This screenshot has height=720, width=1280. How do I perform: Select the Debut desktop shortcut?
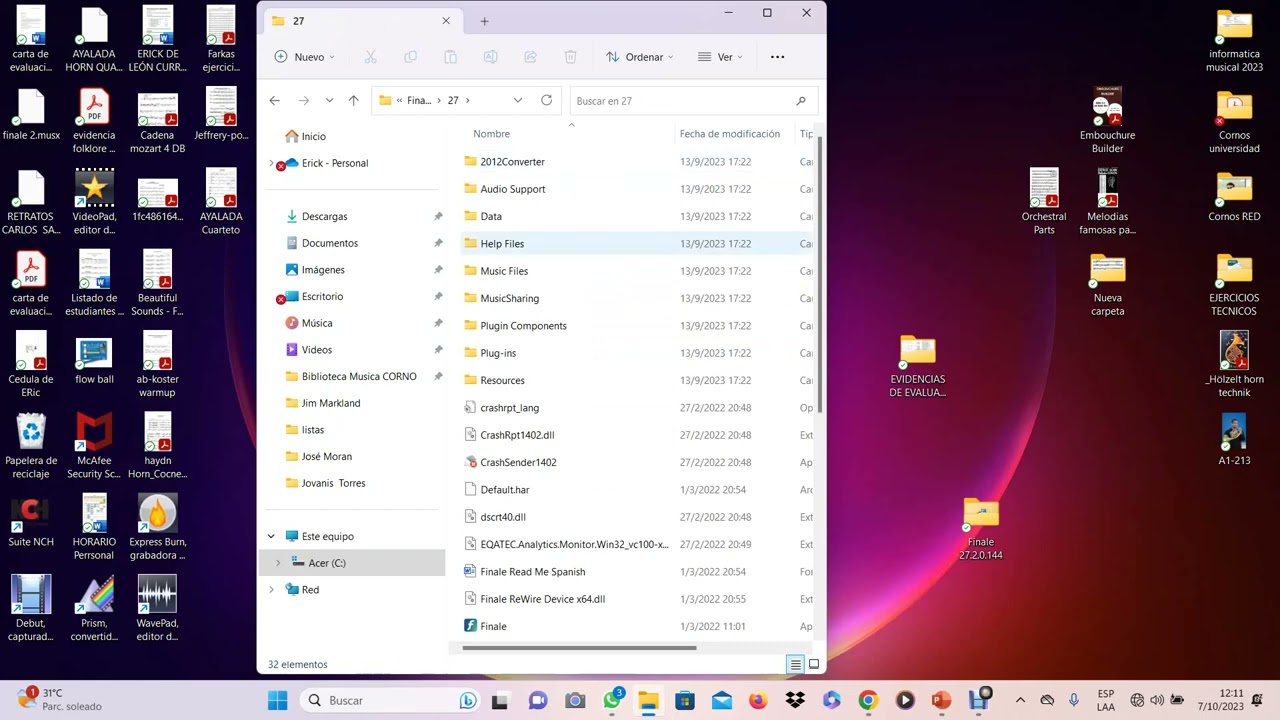pyautogui.click(x=31, y=609)
